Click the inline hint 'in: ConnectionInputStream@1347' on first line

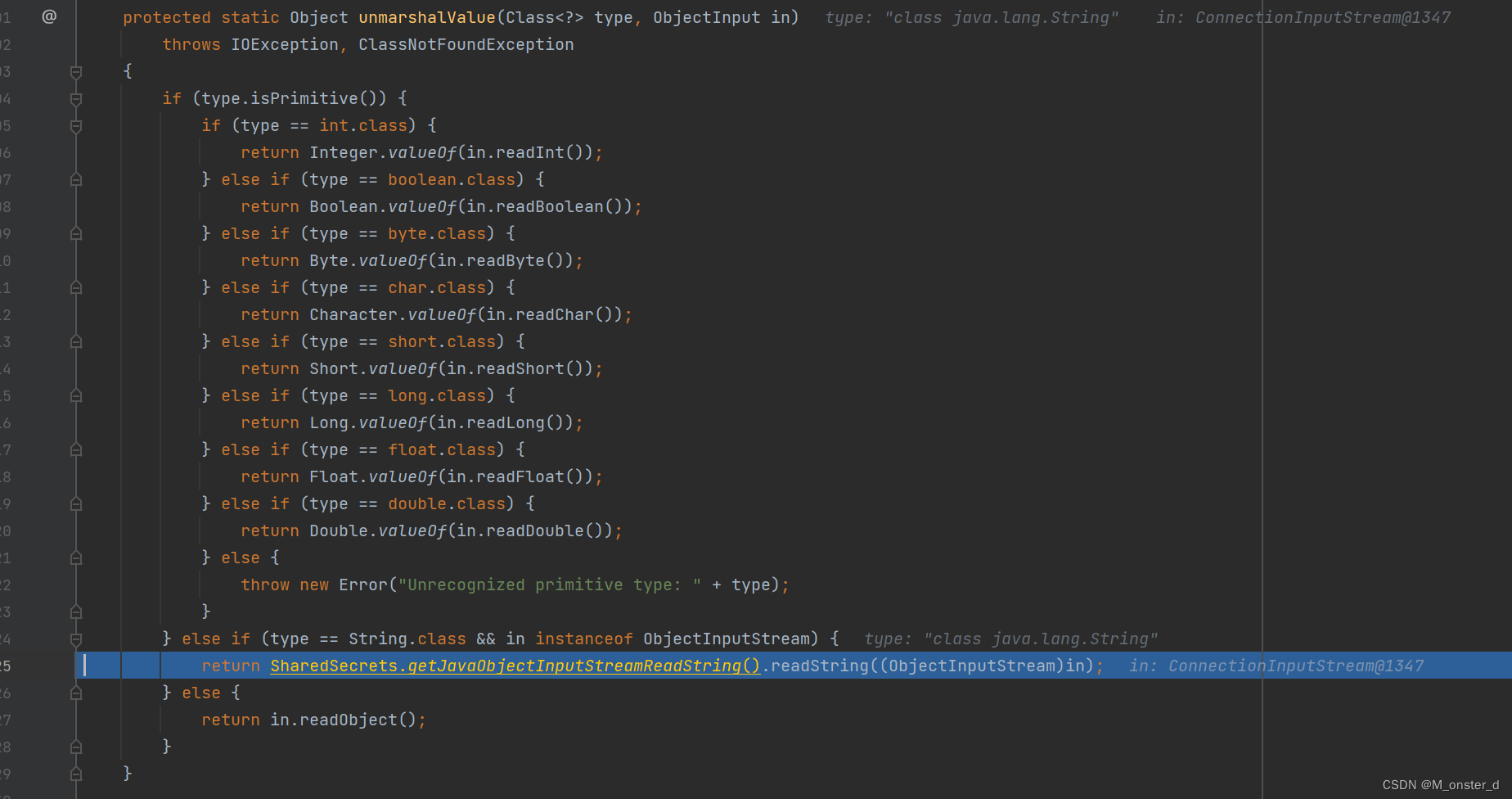(1303, 17)
